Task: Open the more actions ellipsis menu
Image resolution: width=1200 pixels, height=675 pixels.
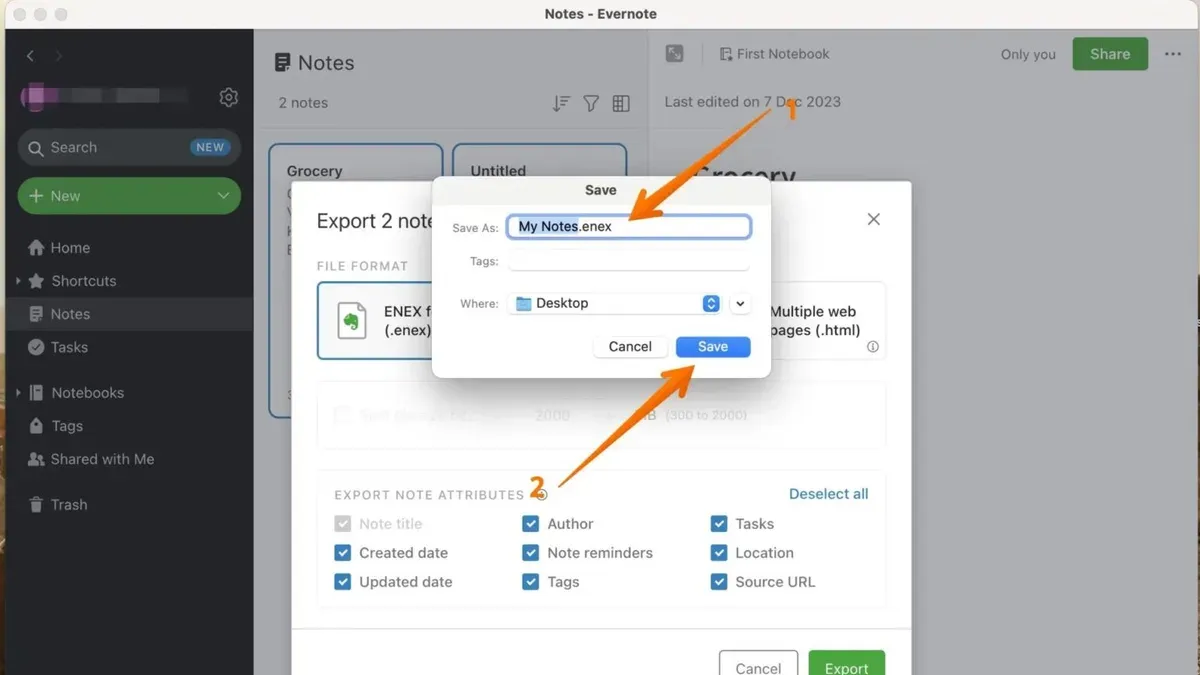Action: click(1173, 54)
